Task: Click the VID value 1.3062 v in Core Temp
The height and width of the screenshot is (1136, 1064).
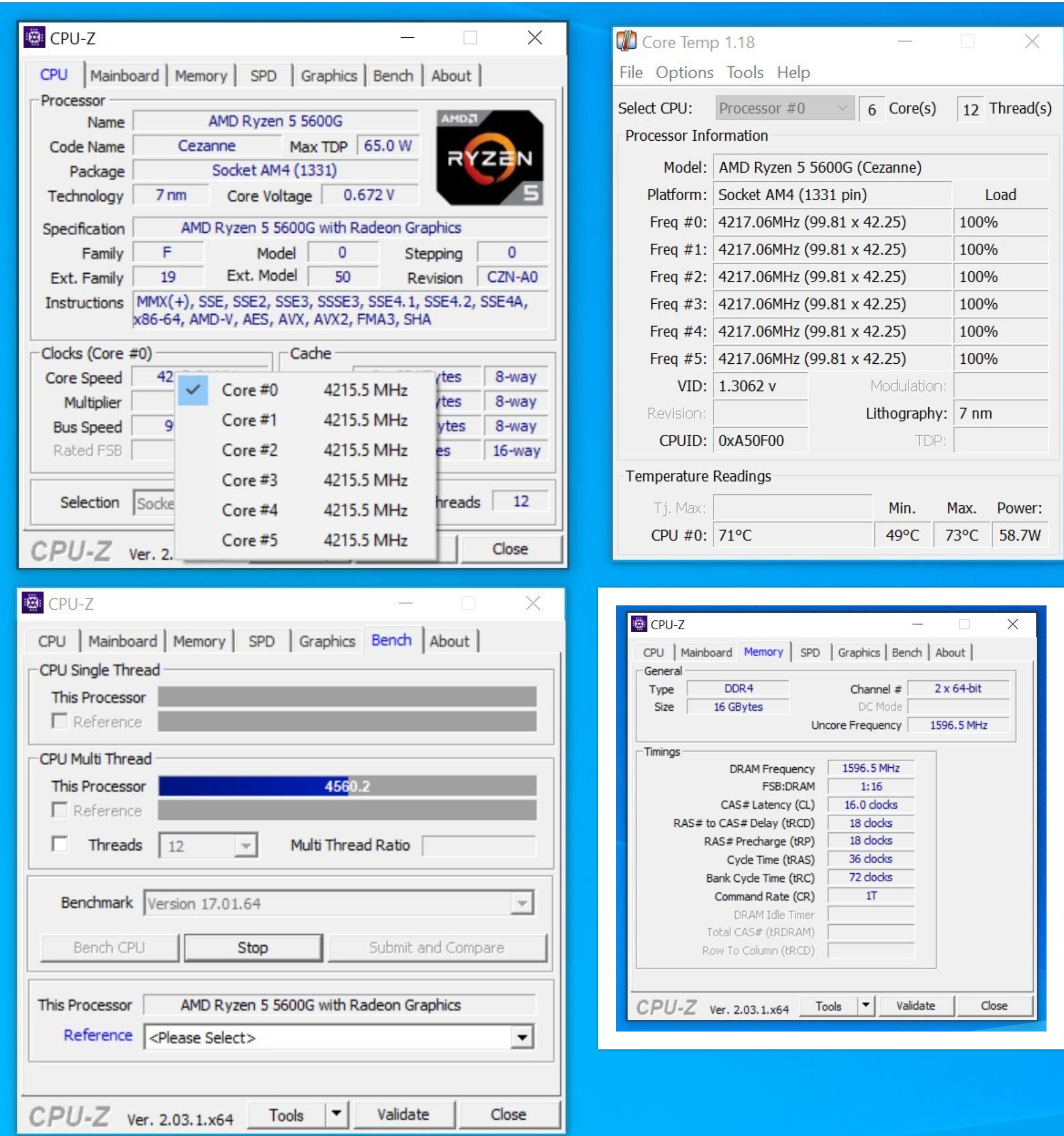Action: [x=760, y=386]
